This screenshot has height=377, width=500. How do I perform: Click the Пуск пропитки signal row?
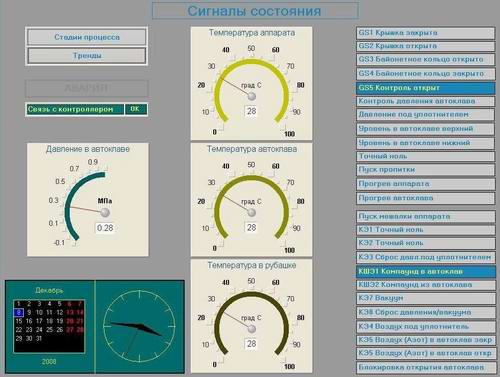(x=425, y=170)
